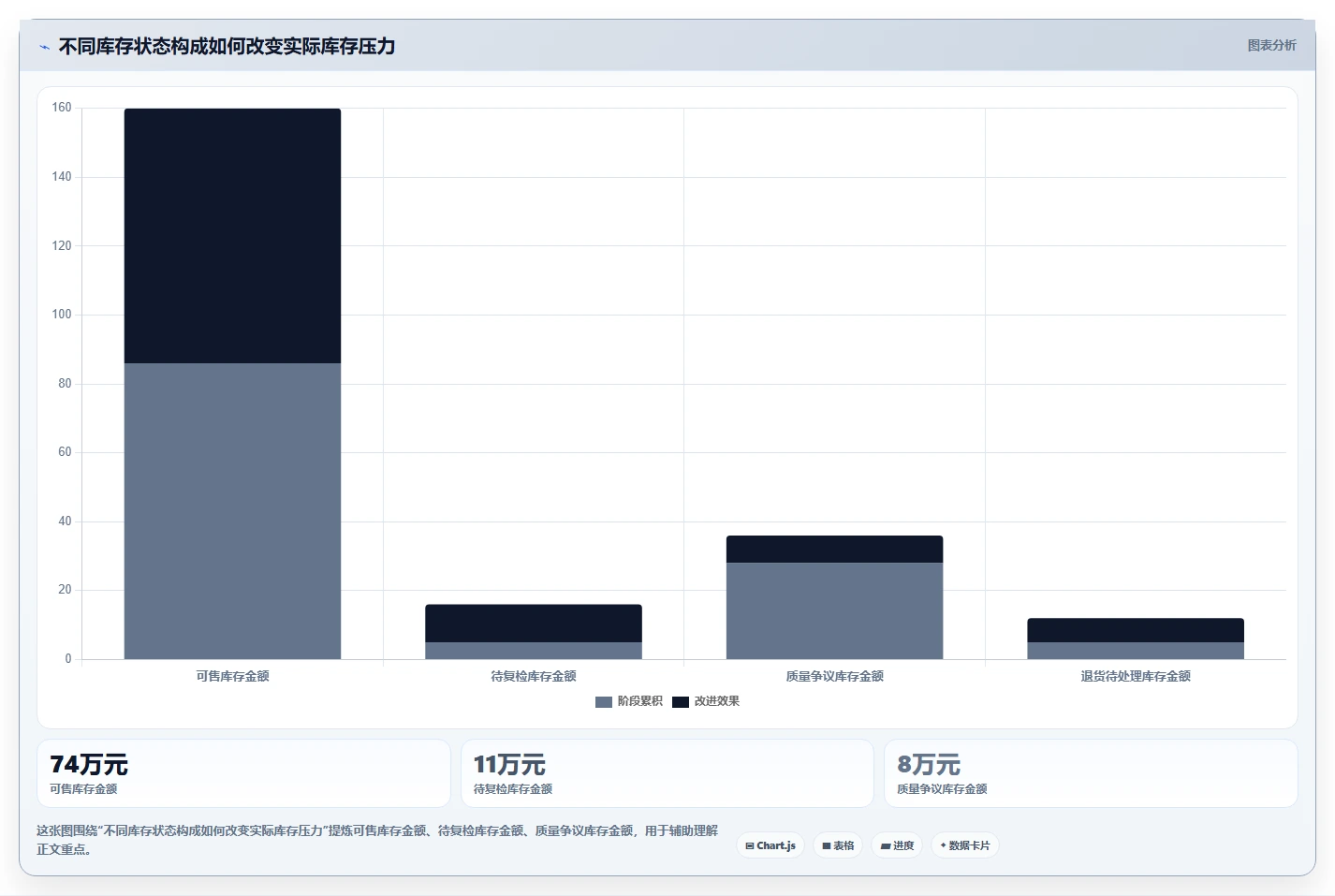Toggle the 改进效果 legend swatch
This screenshot has height=896, width=1335.
click(681, 701)
